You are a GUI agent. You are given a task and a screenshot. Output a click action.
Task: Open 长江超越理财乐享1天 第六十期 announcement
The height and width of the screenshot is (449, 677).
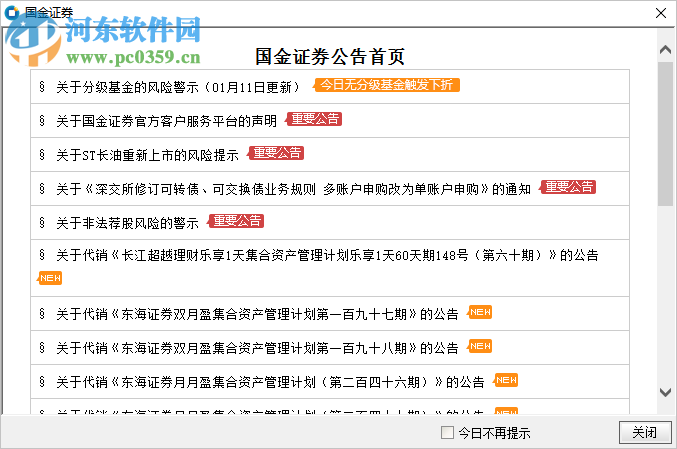click(x=327, y=255)
